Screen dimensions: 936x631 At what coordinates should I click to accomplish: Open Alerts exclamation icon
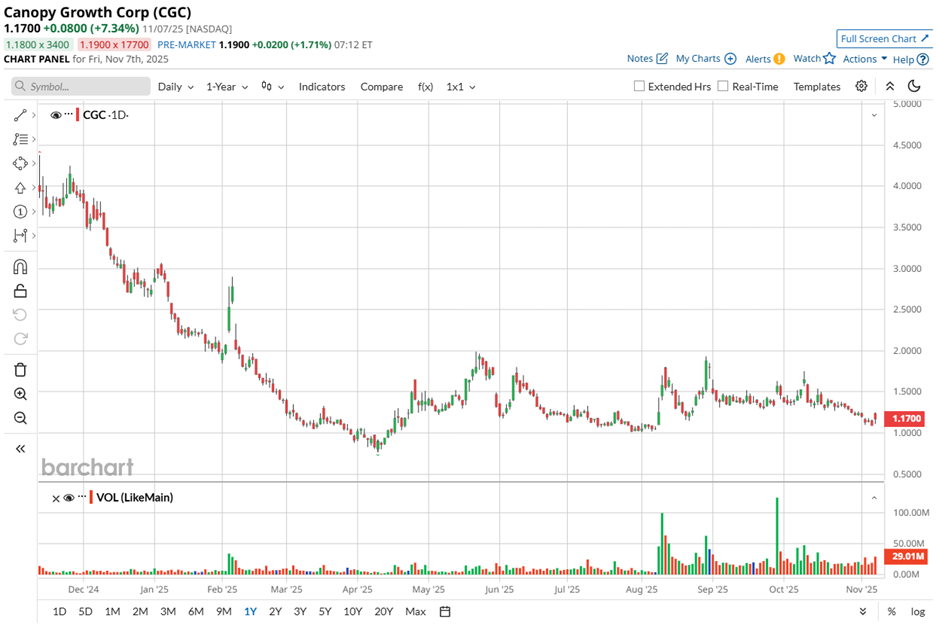779,59
